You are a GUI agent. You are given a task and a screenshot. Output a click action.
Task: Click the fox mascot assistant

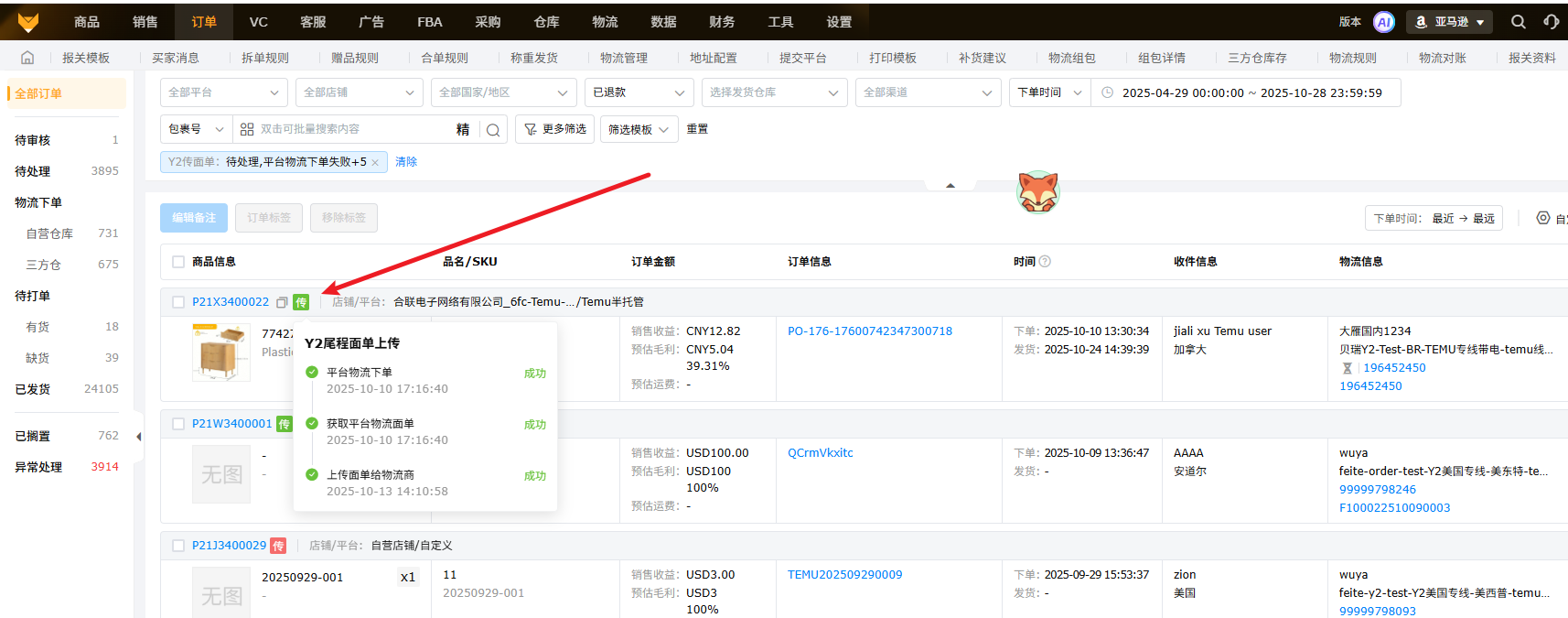[1038, 191]
